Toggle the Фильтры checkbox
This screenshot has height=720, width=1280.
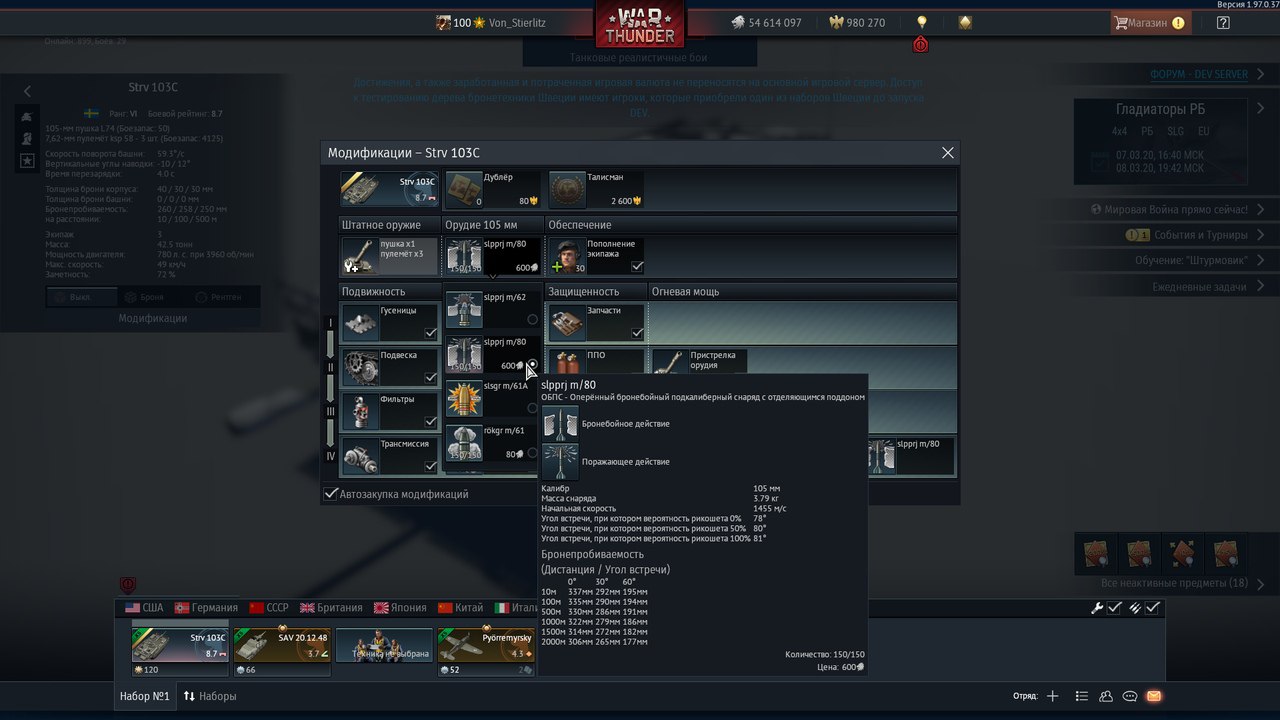click(x=430, y=422)
